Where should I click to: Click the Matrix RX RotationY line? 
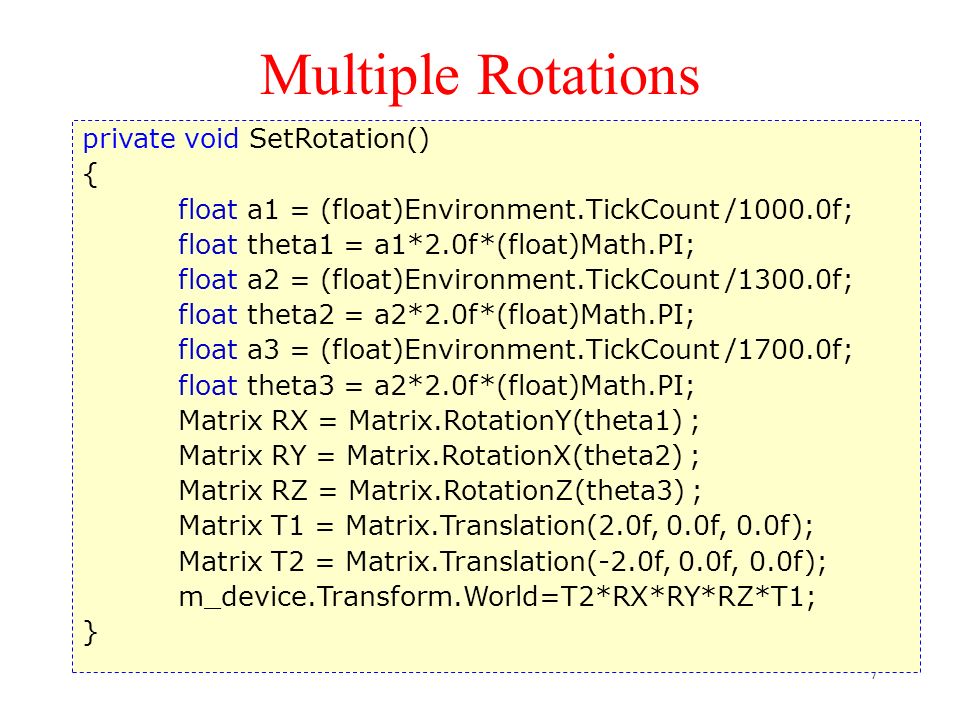pyautogui.click(x=439, y=421)
